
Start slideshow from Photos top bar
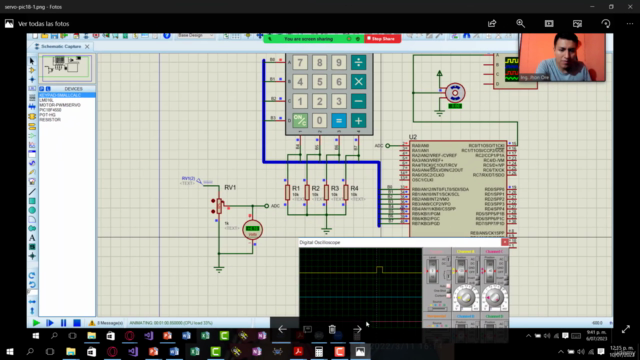tap(549, 24)
